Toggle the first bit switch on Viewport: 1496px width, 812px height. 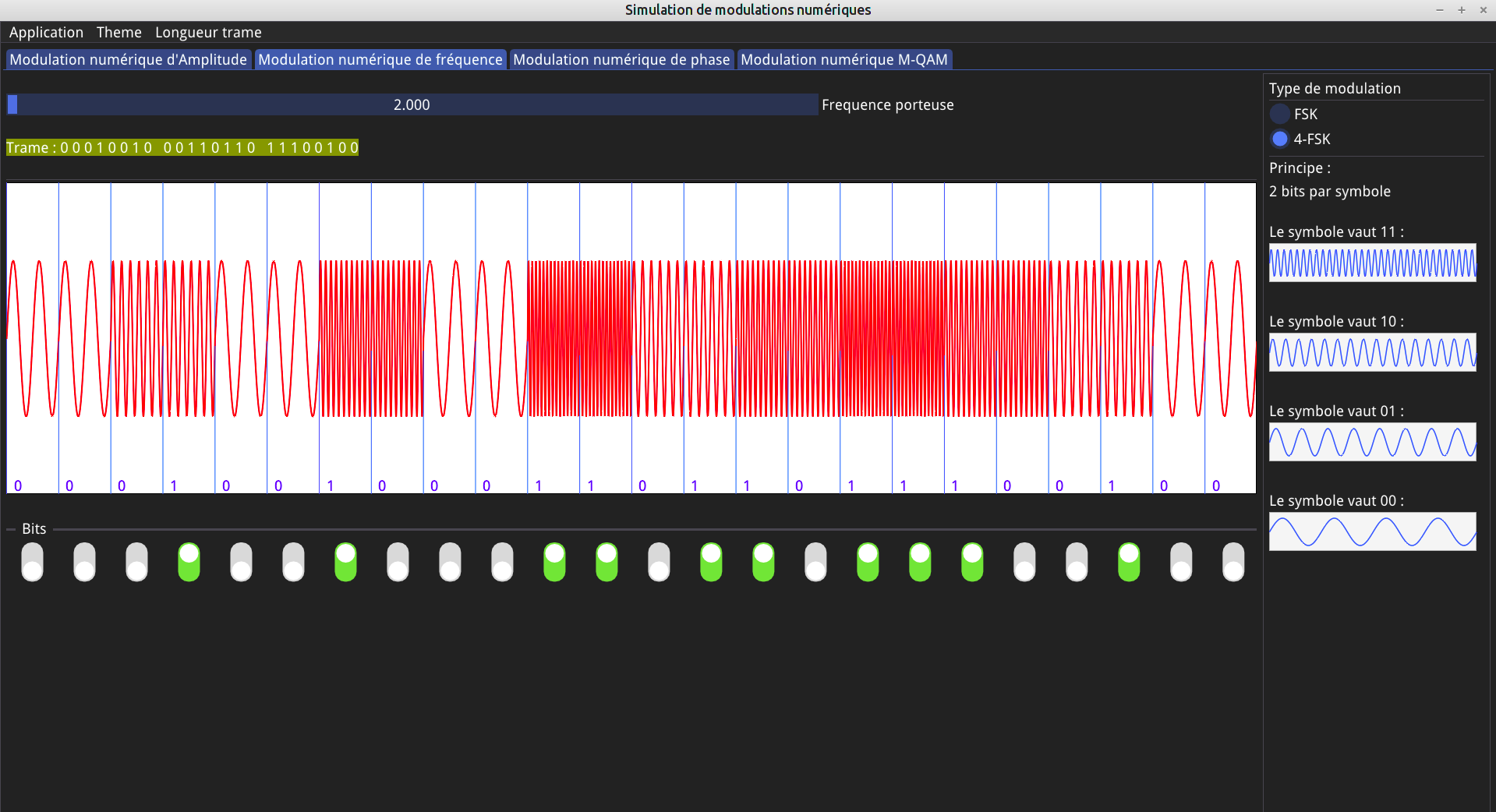33,562
